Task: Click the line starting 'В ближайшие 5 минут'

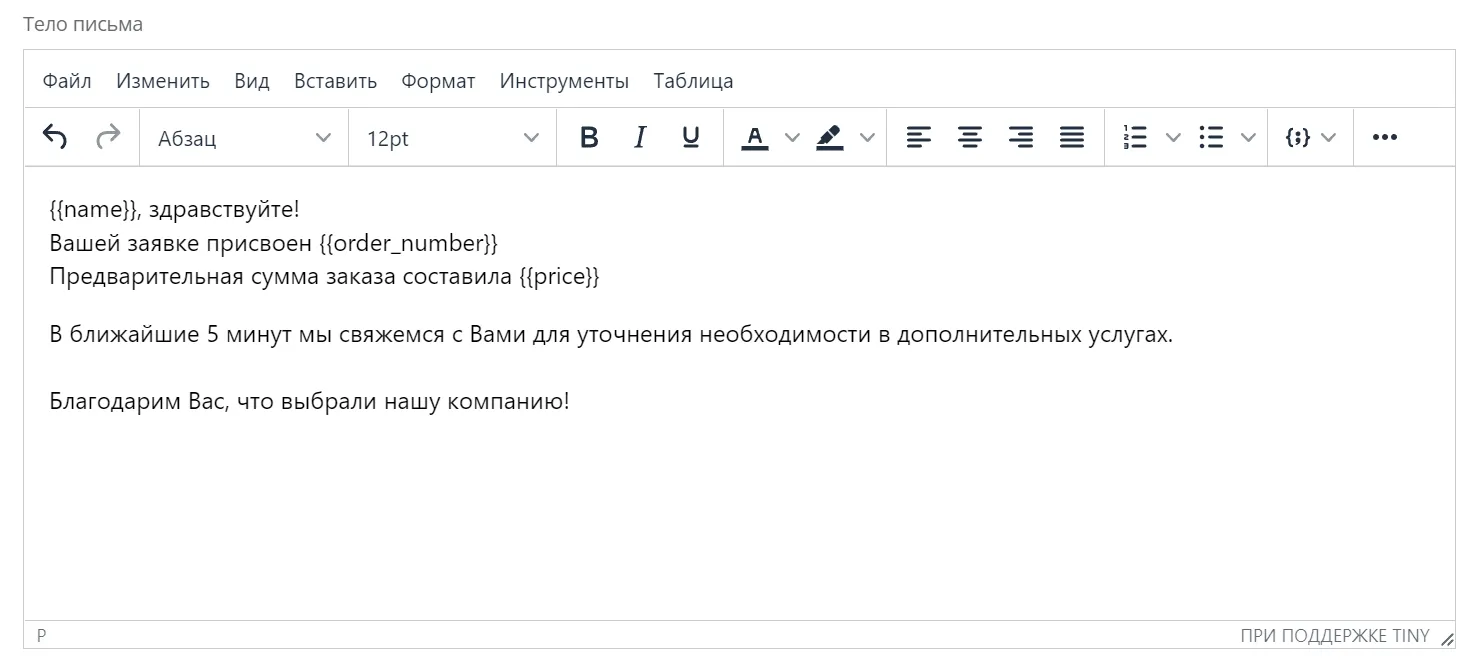Action: [611, 335]
